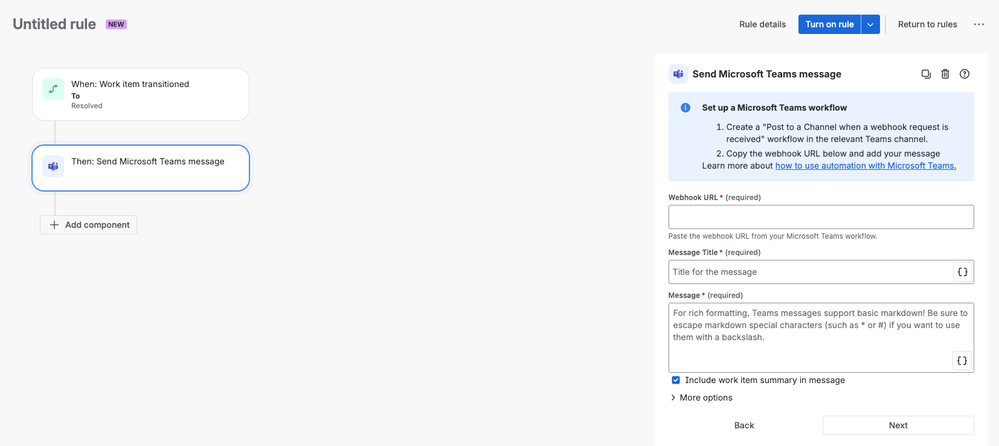Open the Turn on rule dropdown arrow
The image size is (999, 446).
(870, 24)
